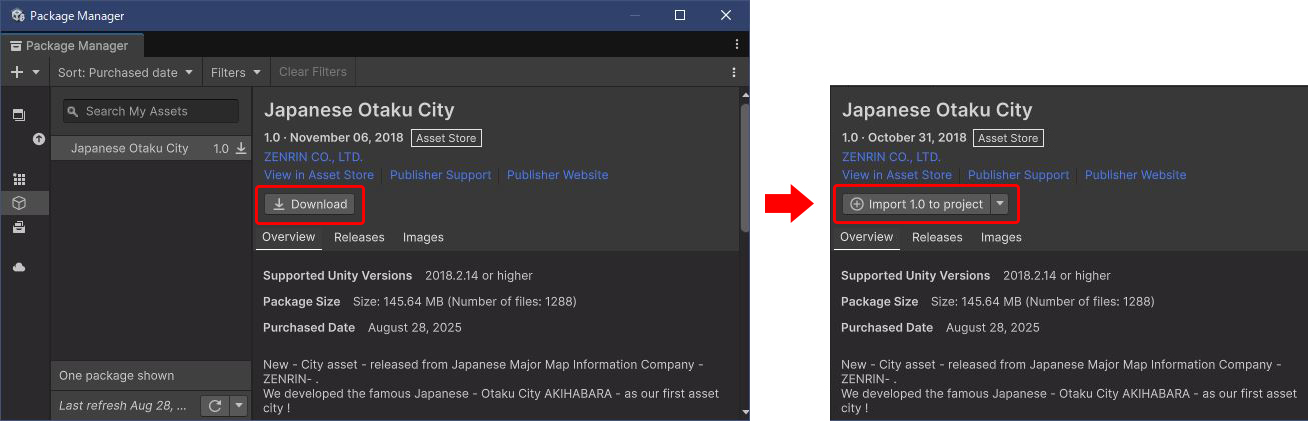The image size is (1308, 421).
Task: Select Images tab under the Download button
Action: 423,237
